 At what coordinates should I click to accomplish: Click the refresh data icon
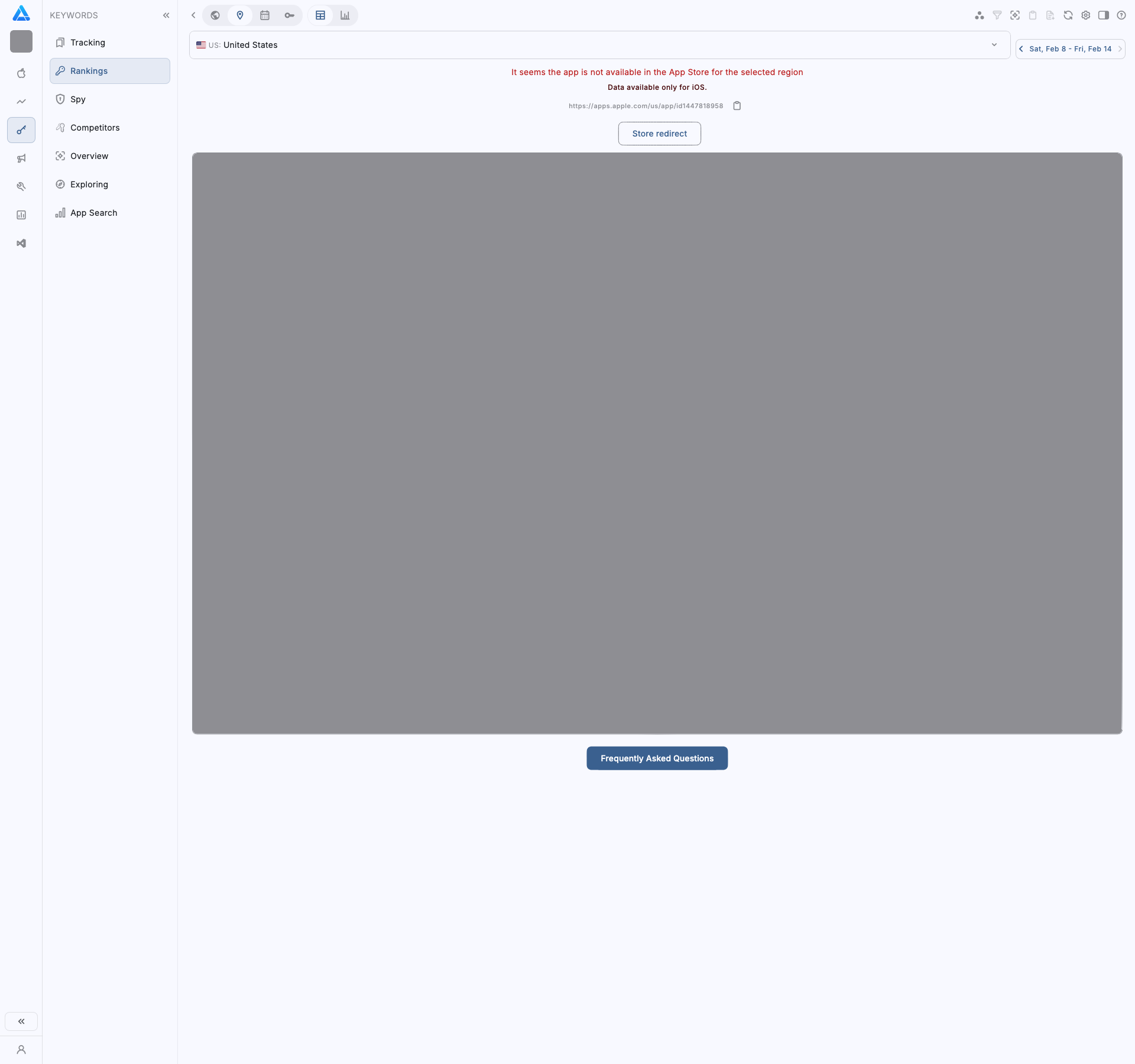1068,15
